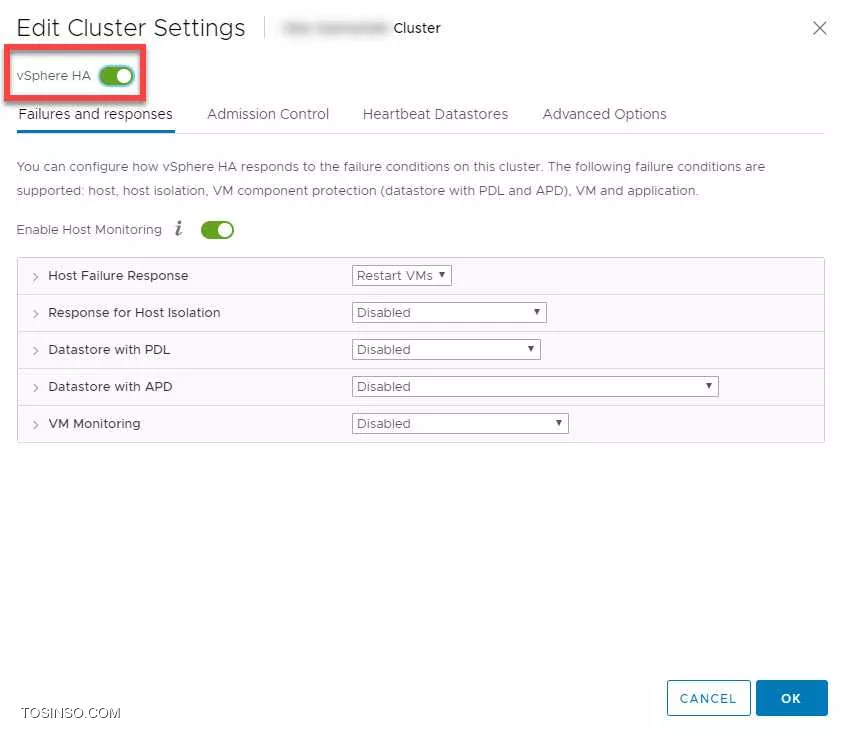
Task: Open the Datastore with APD dropdown
Action: coord(535,387)
